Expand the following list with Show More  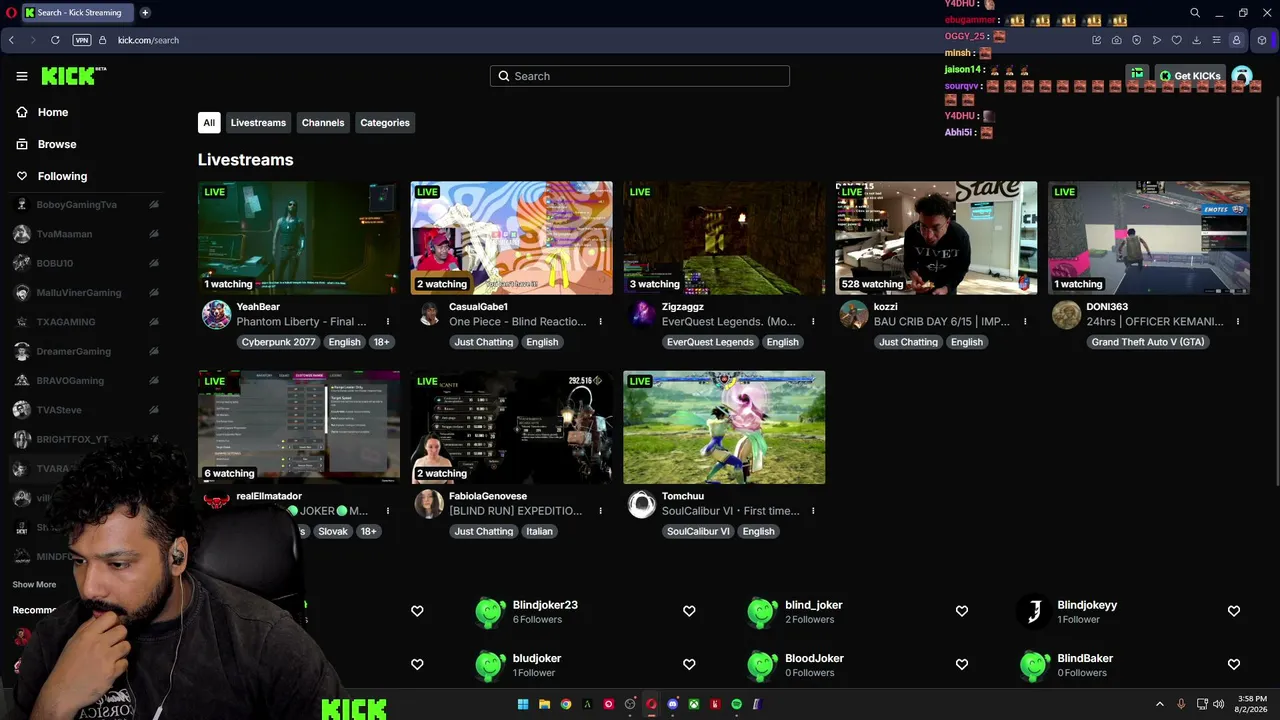click(x=34, y=584)
